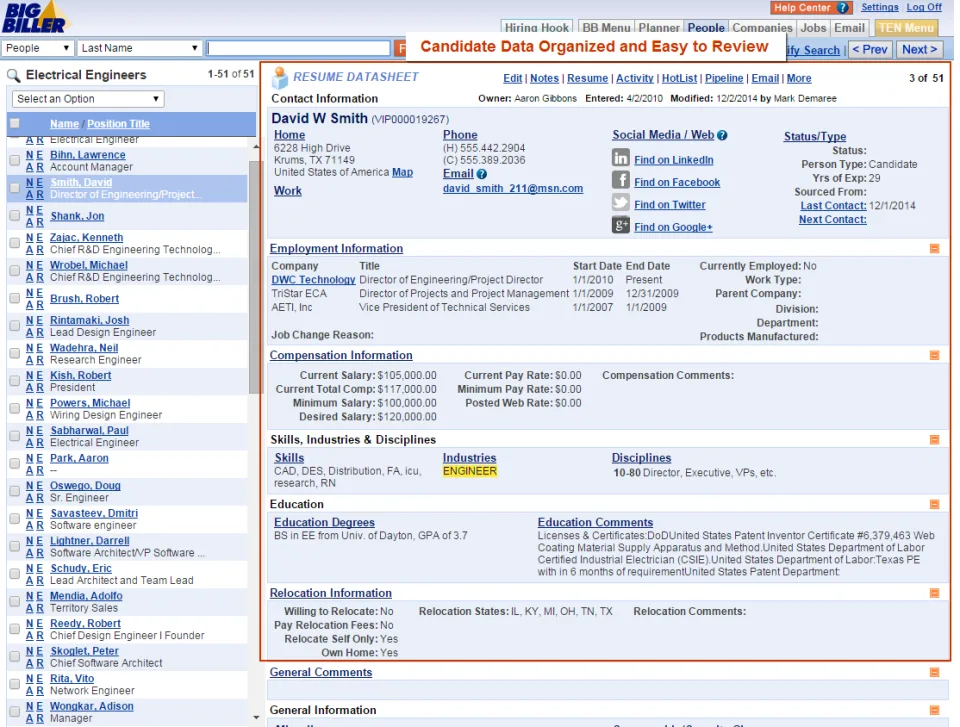
Task: Click the Help Center question mark icon
Action: (x=842, y=8)
